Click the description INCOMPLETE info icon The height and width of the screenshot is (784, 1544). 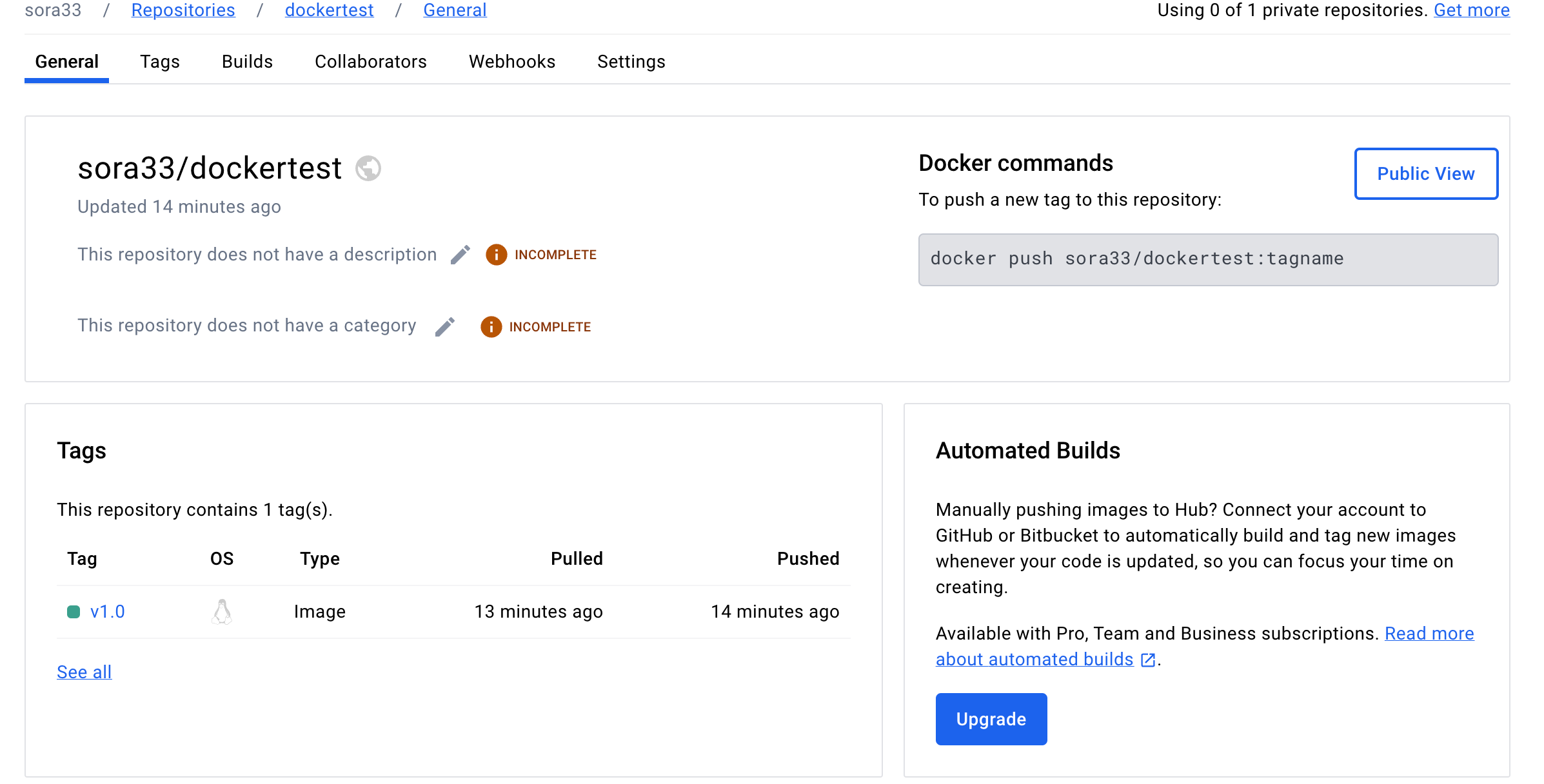click(496, 255)
